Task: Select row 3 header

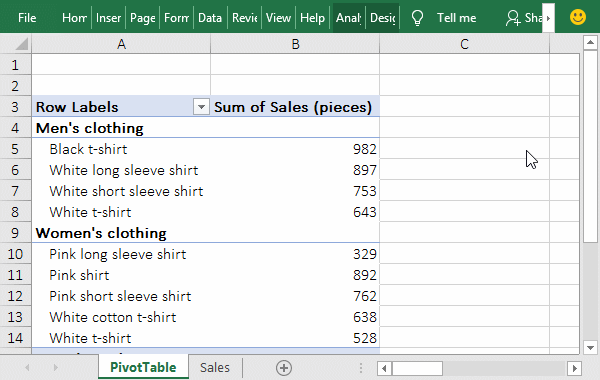Action: pos(15,107)
